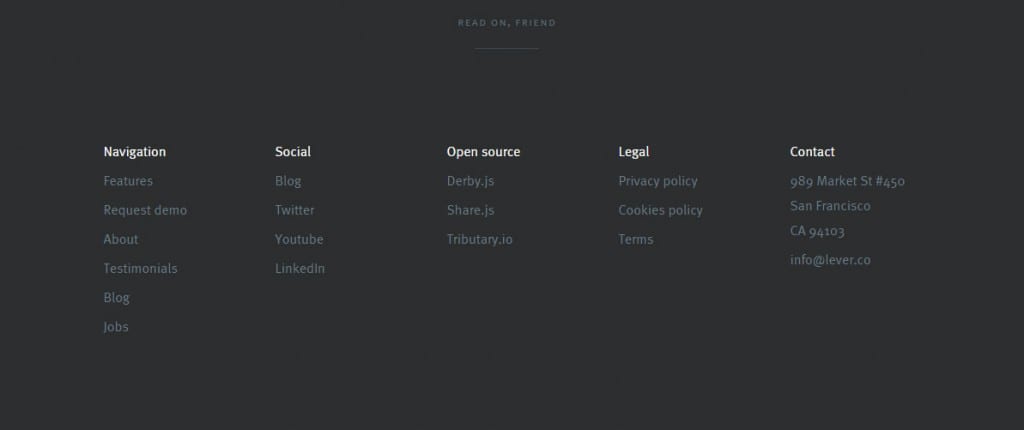Open the Terms legal link
This screenshot has width=1024, height=430.
point(635,239)
